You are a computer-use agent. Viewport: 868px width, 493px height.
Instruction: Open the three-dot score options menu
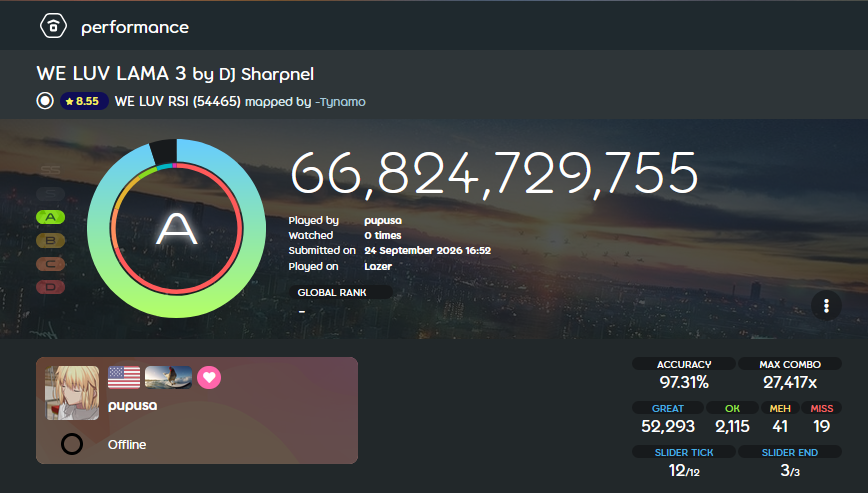(x=826, y=306)
